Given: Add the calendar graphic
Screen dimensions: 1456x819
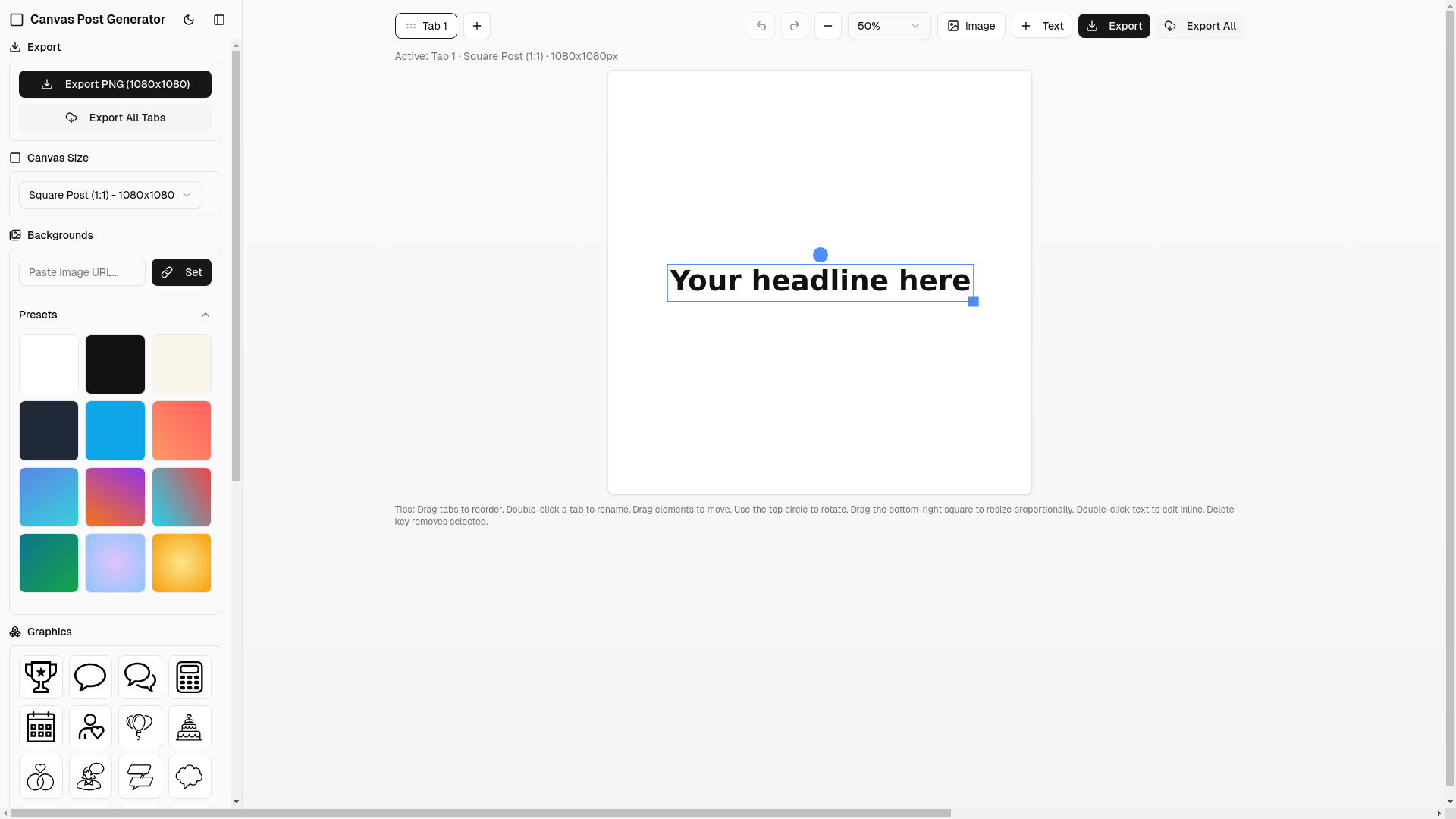Looking at the screenshot, I should click(41, 727).
